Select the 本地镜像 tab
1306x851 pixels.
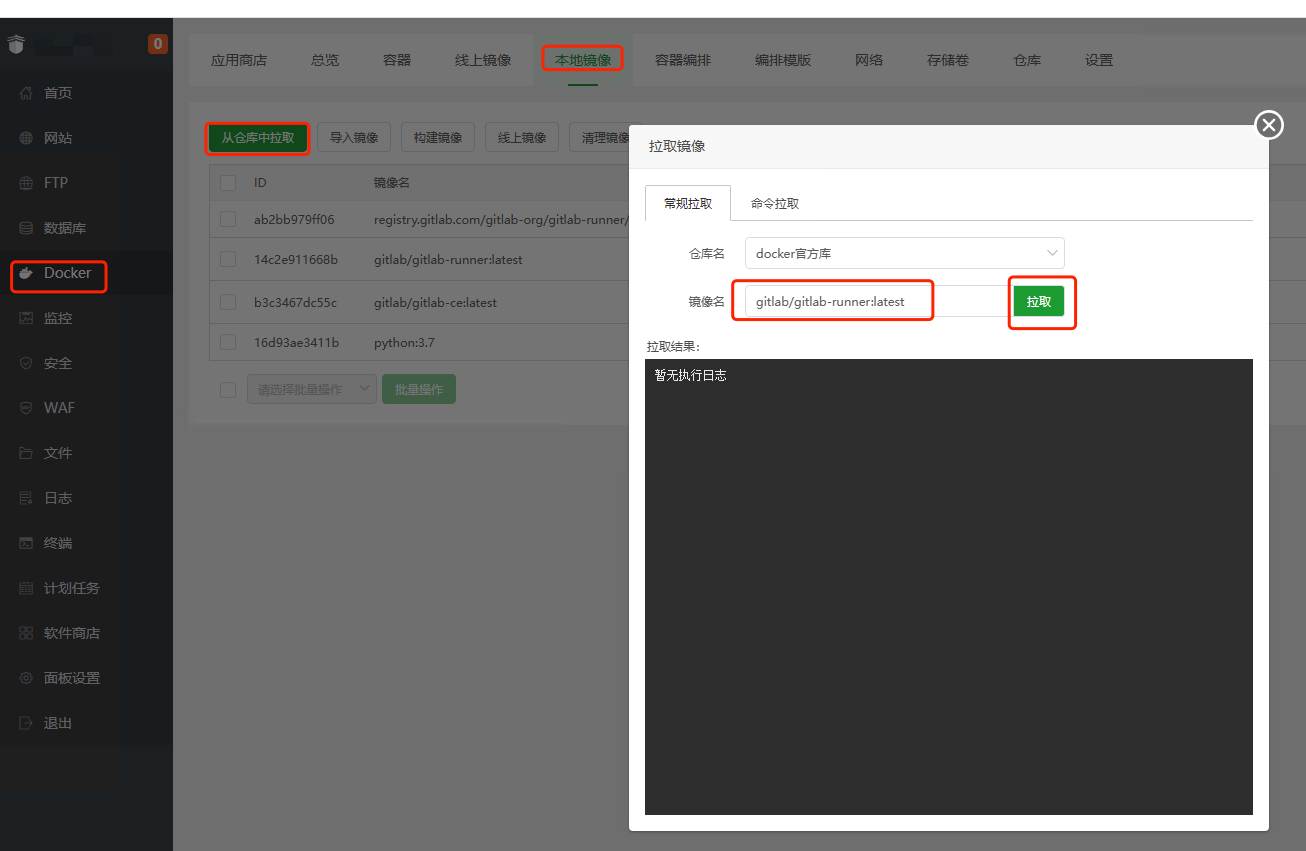point(583,60)
